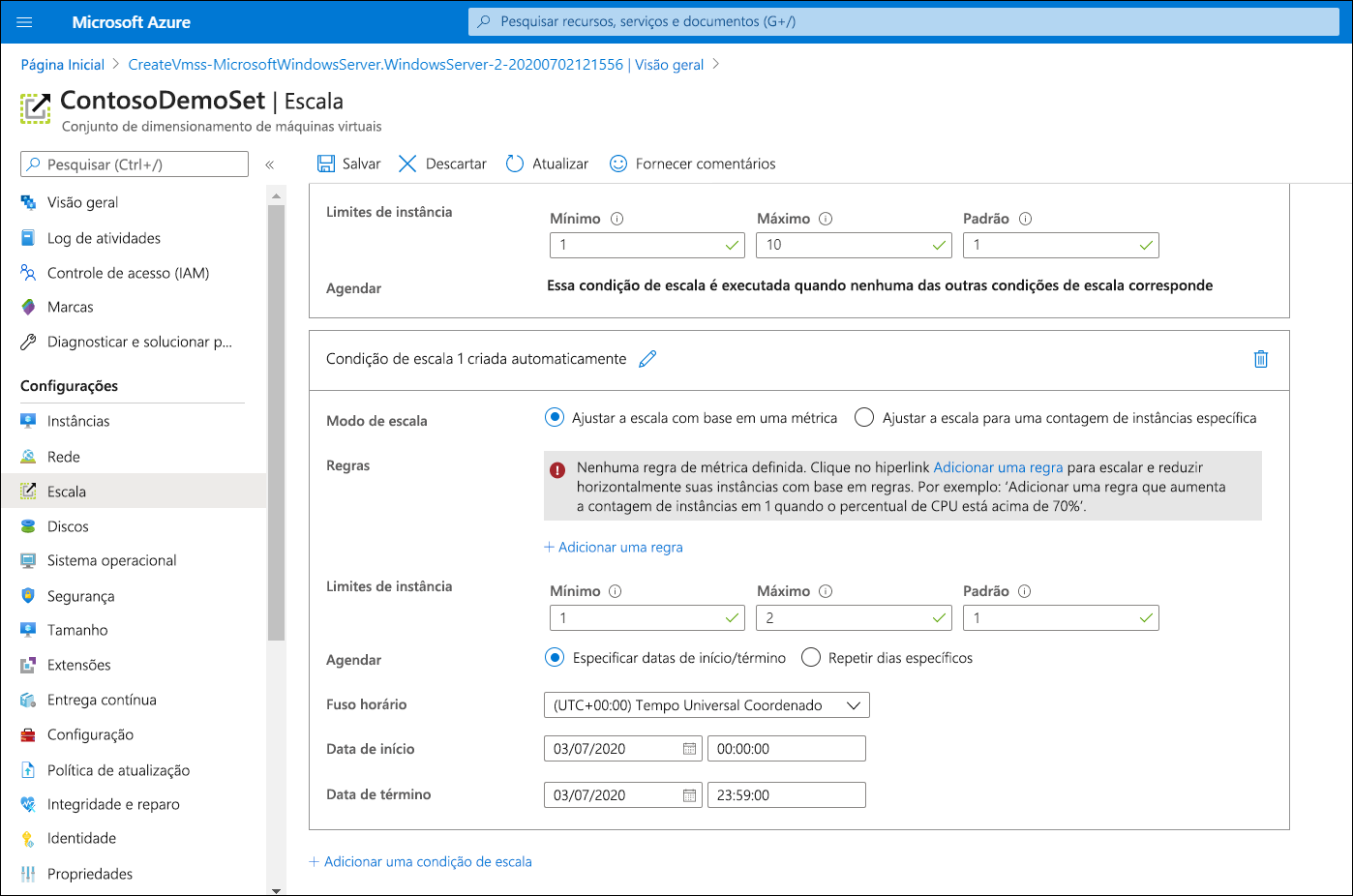Click '+ Adicionar uma regra' link

click(614, 547)
